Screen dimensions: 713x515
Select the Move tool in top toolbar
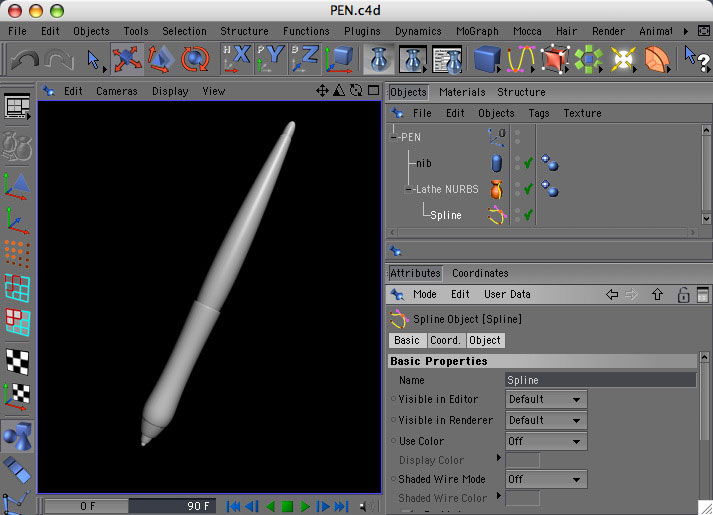point(127,60)
